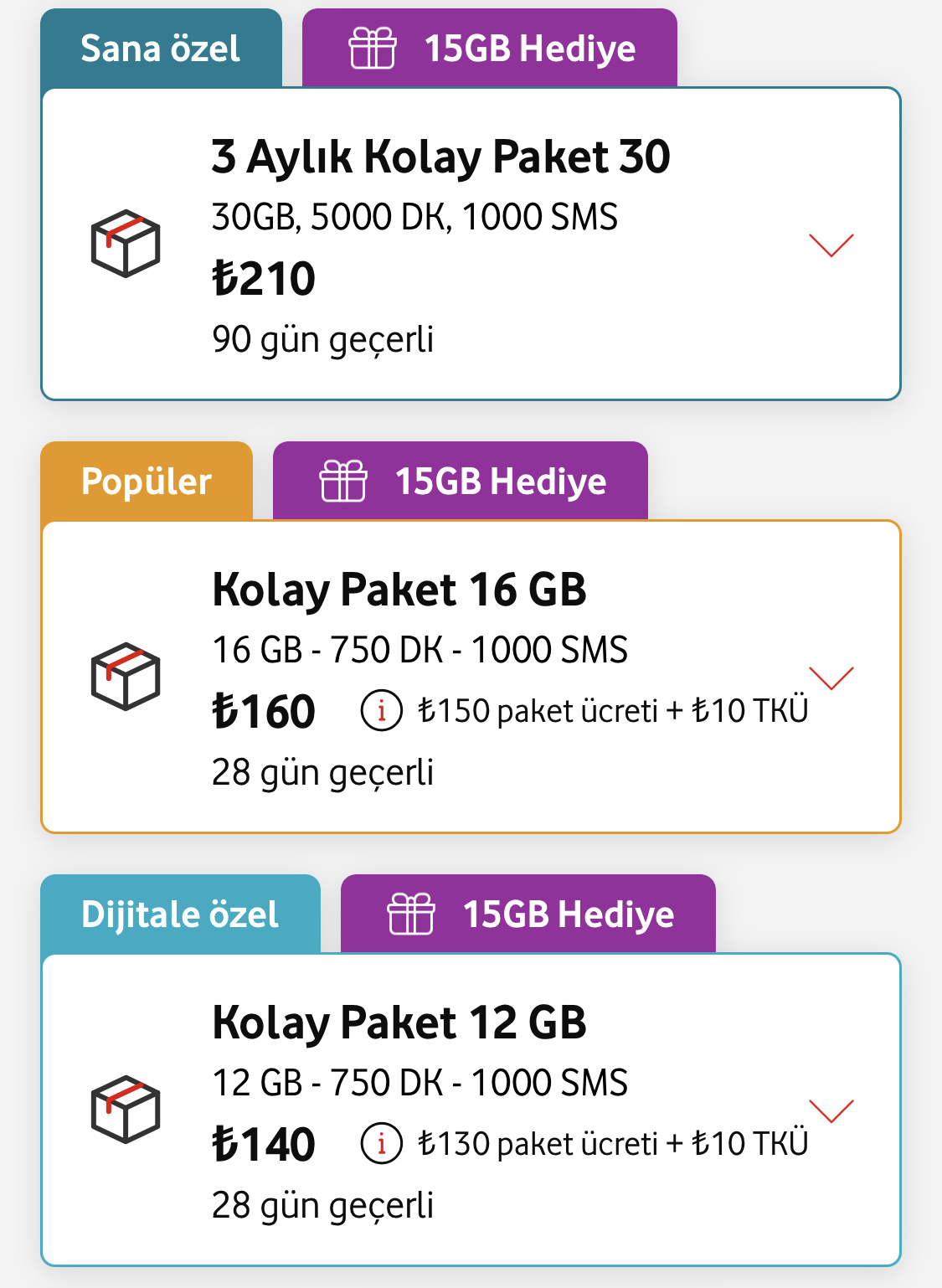Click the package box icon for 3 Aylık Kolay Paket 30

pos(126,244)
